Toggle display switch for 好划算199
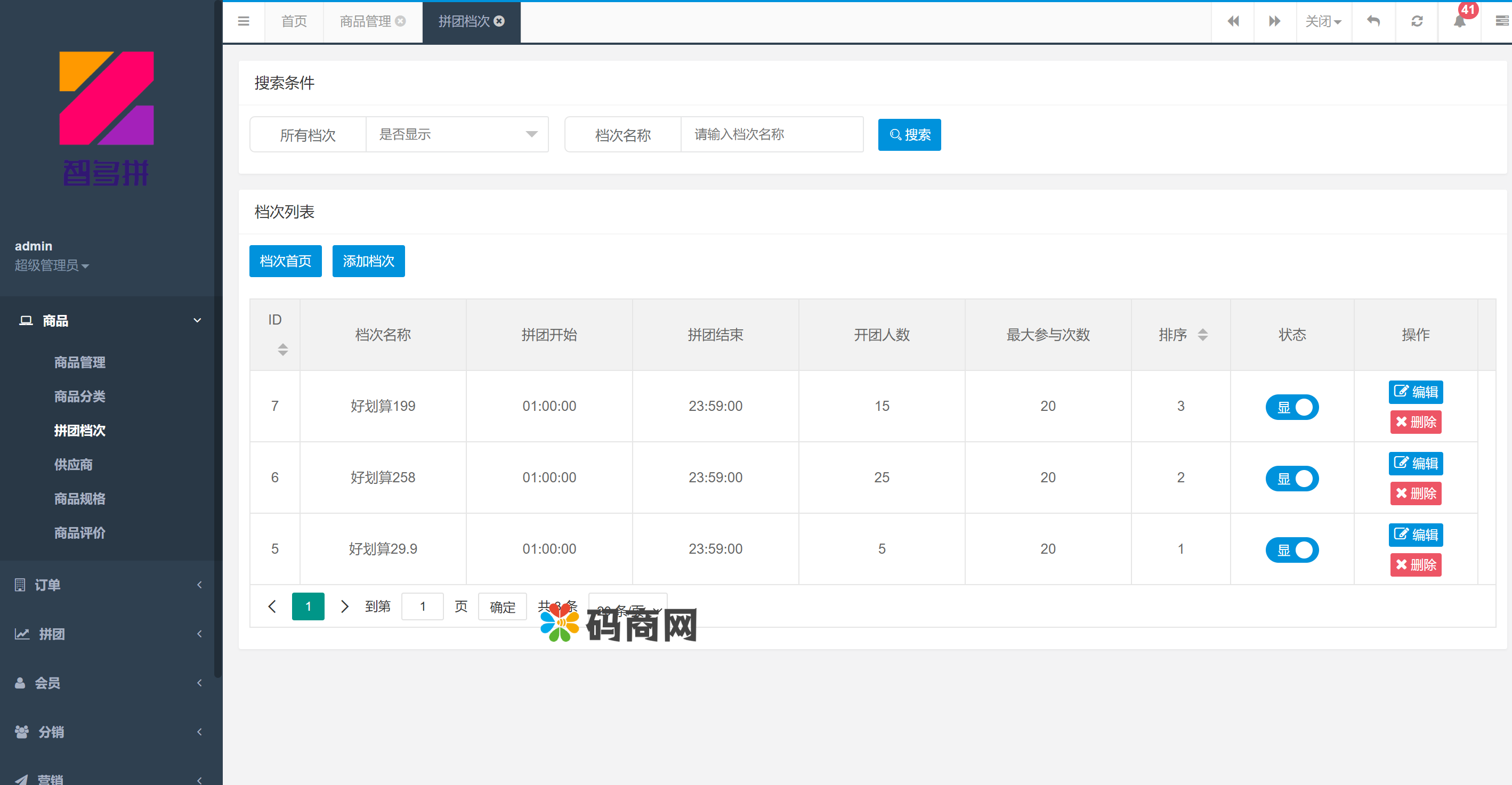The height and width of the screenshot is (785, 1512). pyautogui.click(x=1291, y=407)
